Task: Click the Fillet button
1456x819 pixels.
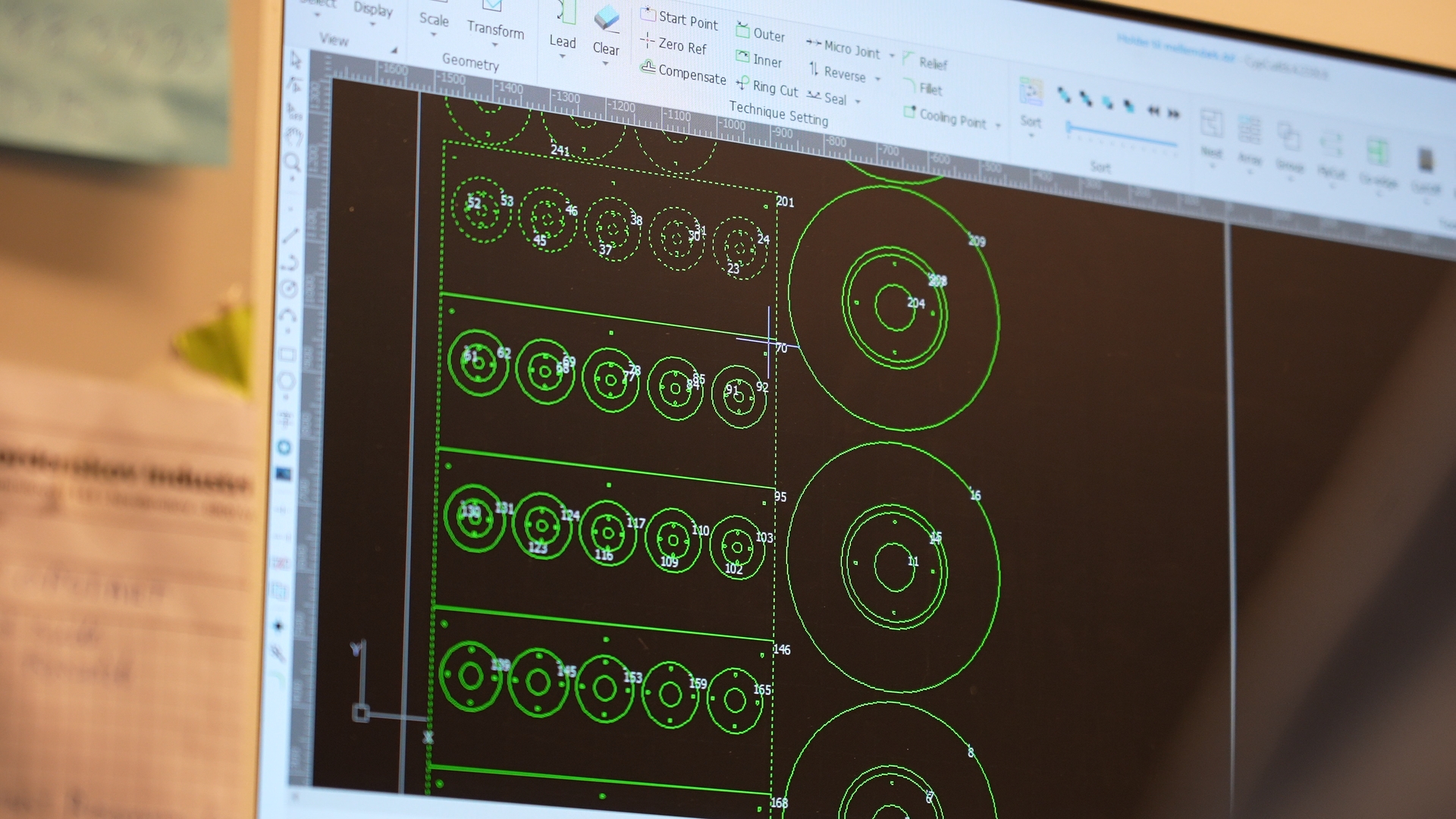Action: tap(923, 88)
